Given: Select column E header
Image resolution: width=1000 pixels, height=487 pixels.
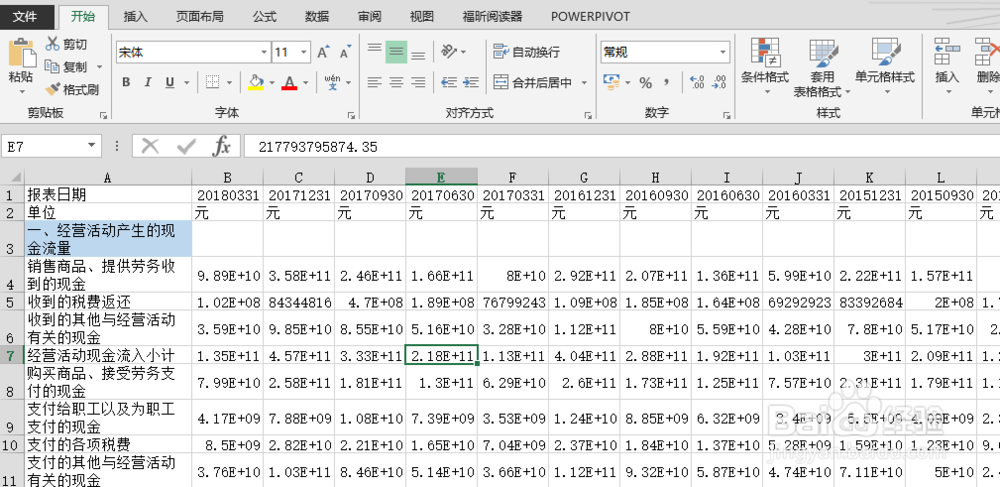Looking at the screenshot, I should coord(441,177).
